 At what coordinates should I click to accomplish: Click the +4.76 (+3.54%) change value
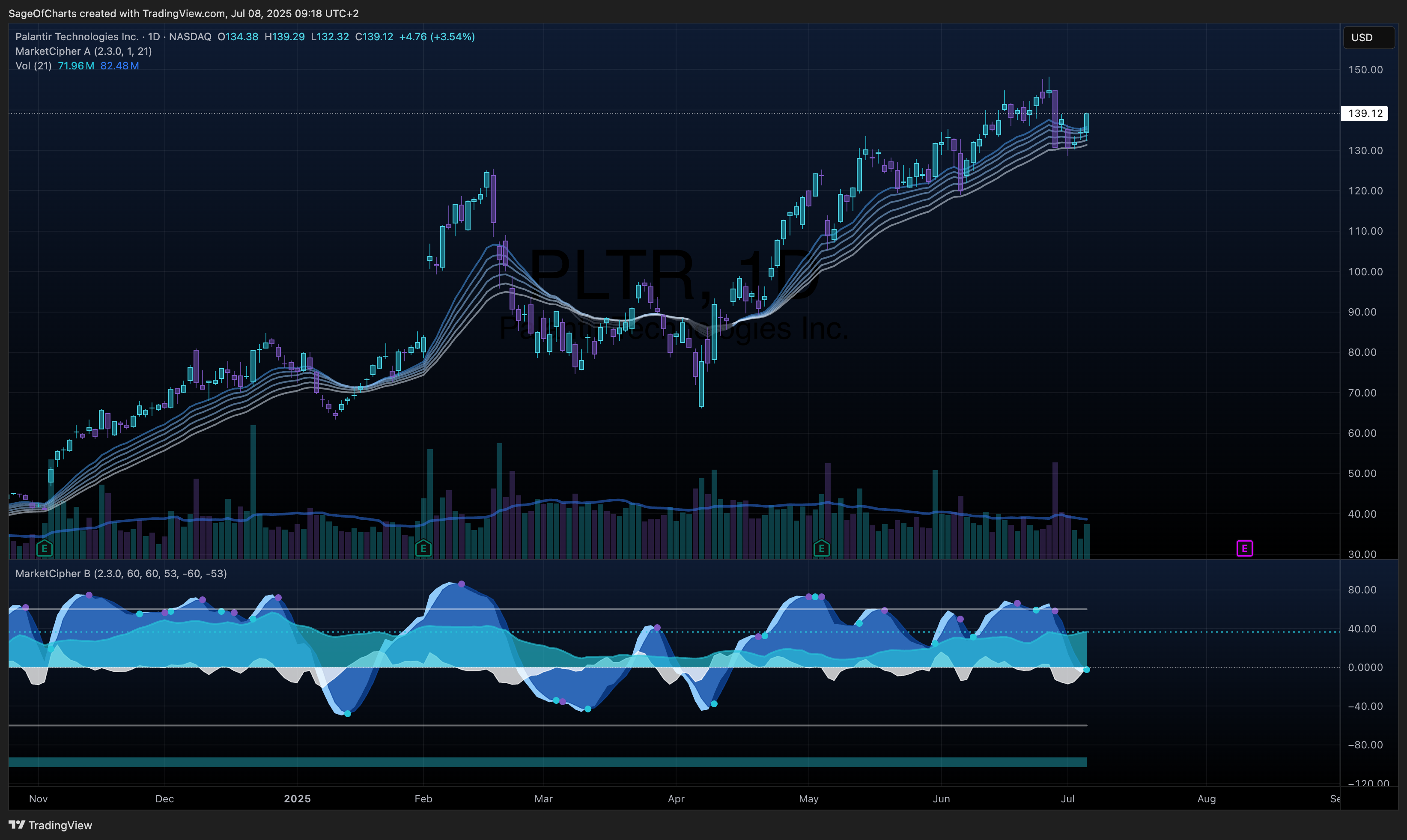point(437,36)
